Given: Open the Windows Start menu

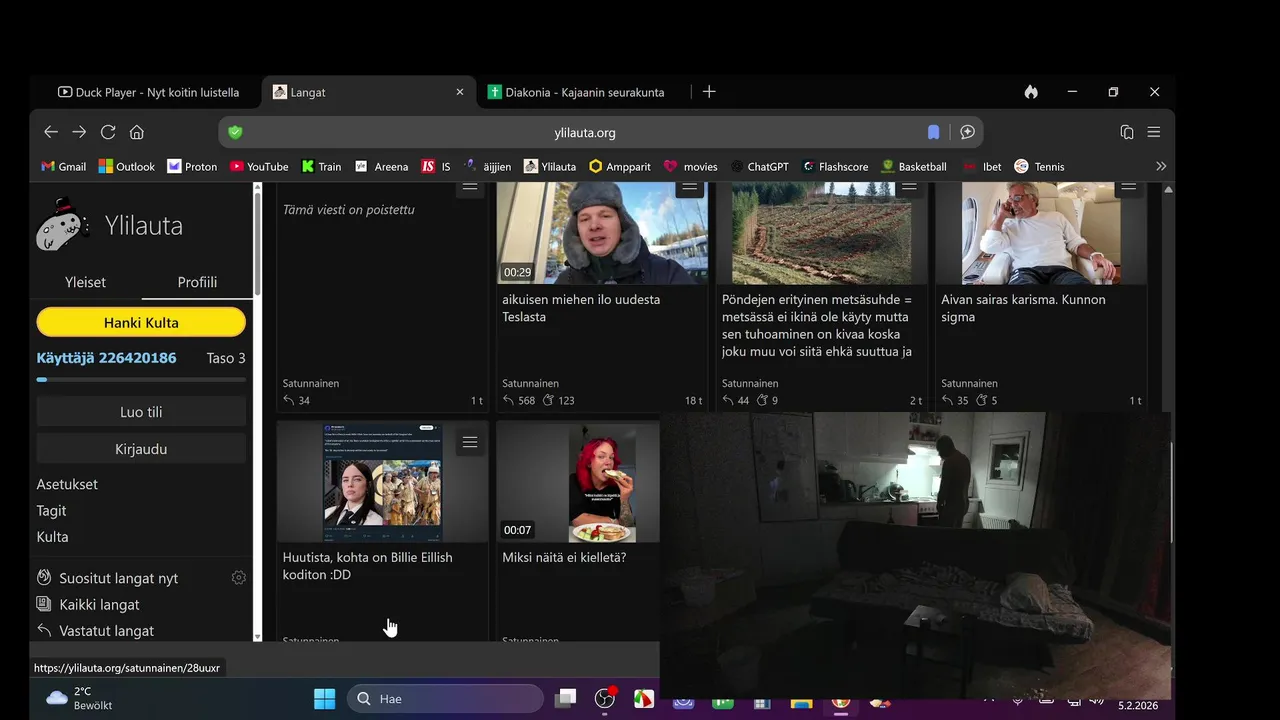Looking at the screenshot, I should click(325, 699).
